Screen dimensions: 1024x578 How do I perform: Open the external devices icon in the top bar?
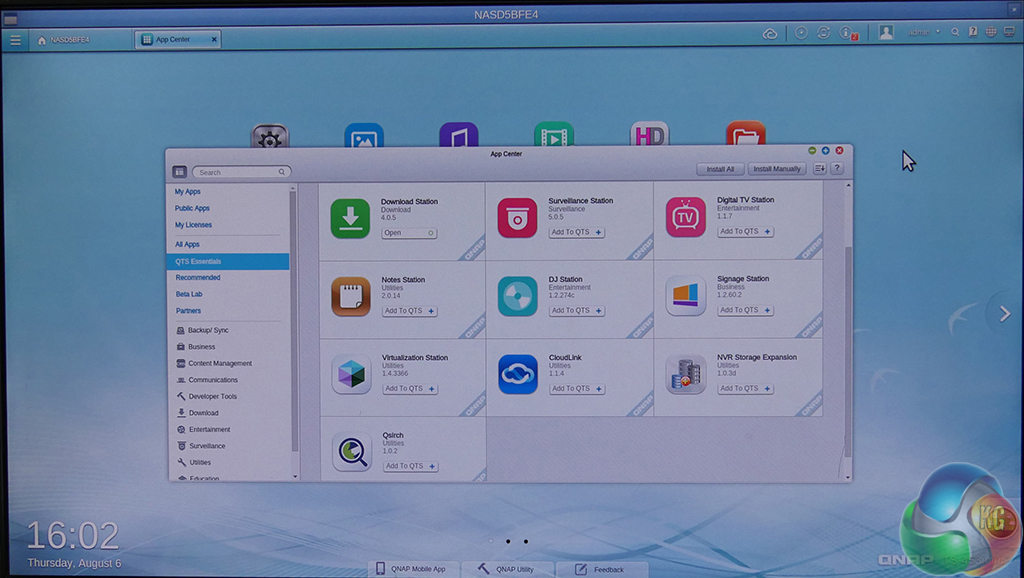pos(824,33)
